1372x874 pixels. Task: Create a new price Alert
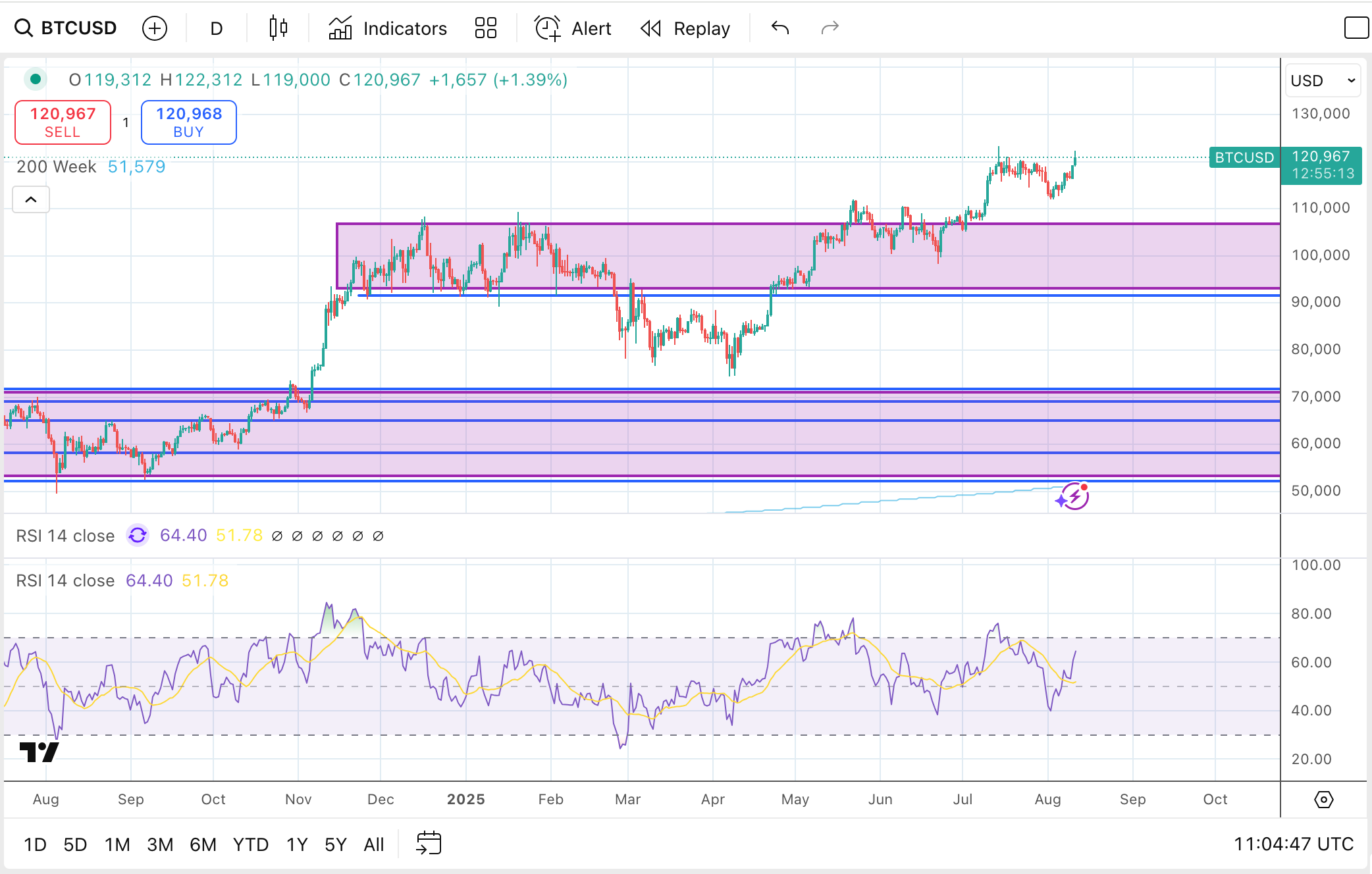pos(573,28)
